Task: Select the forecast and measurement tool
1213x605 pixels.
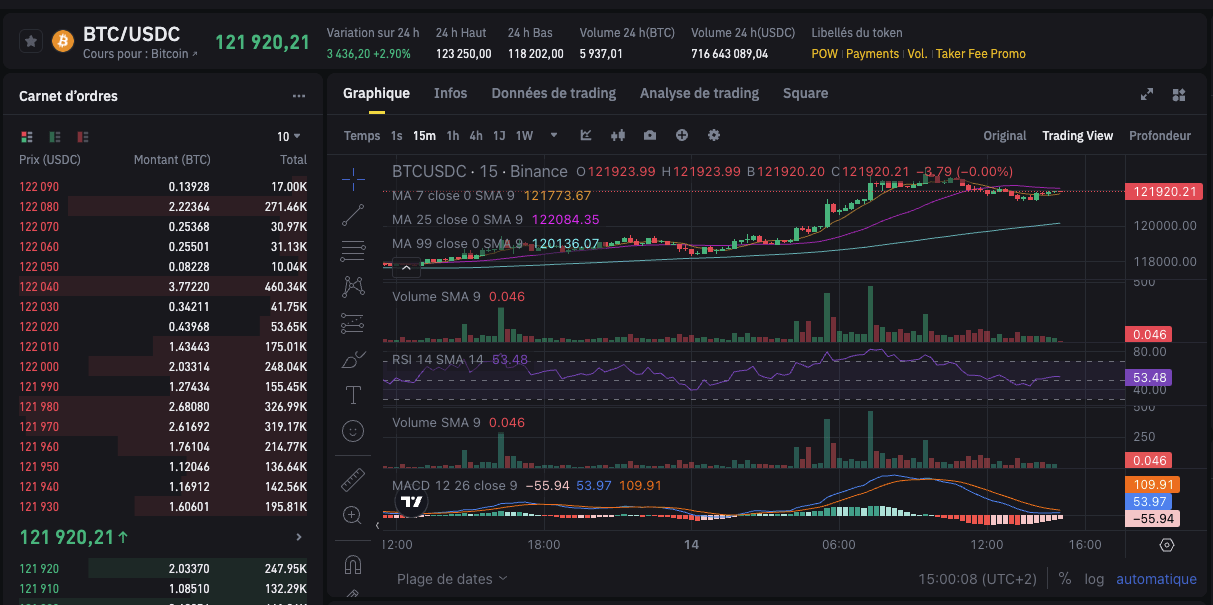Action: 352,323
